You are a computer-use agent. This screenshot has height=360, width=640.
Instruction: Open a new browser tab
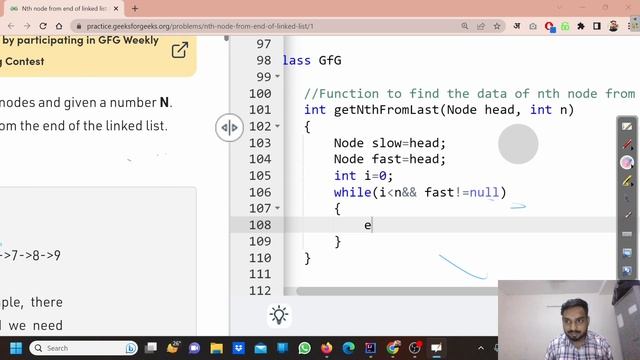coord(135,9)
